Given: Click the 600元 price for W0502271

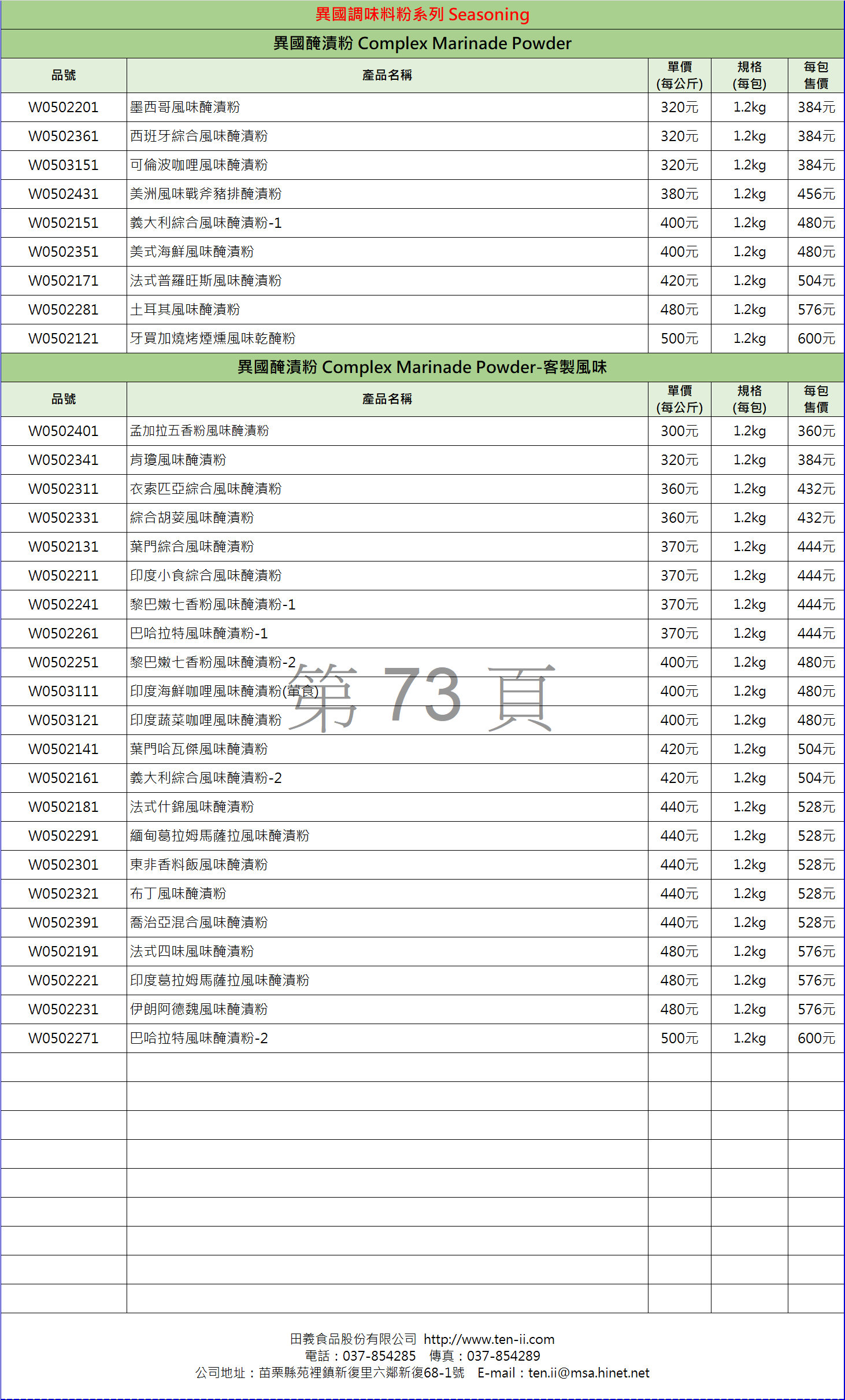Looking at the screenshot, I should [816, 1038].
